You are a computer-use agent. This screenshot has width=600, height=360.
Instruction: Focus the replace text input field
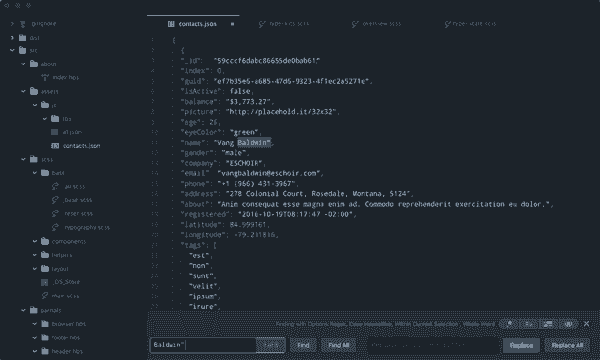pos(434,345)
